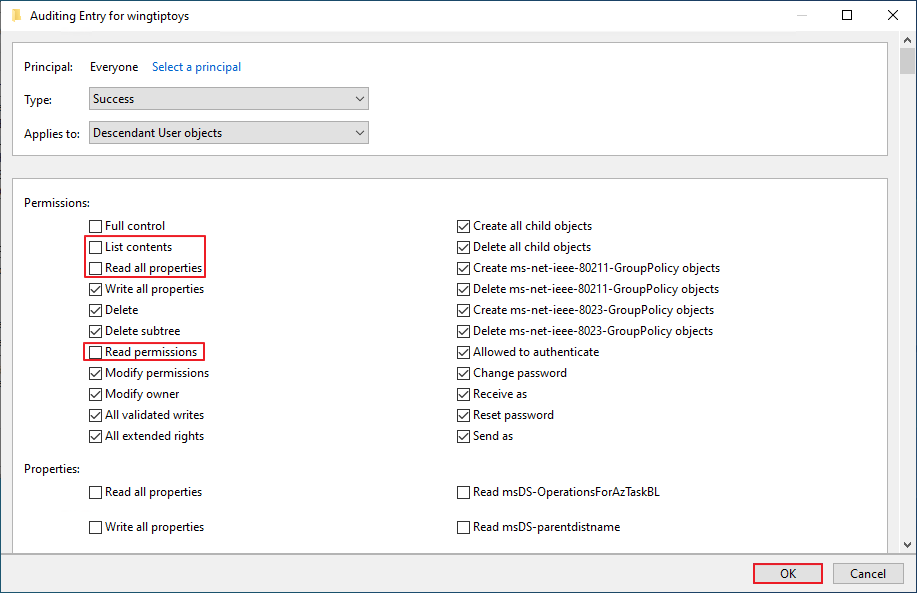Check the List contents permission
This screenshot has height=593, width=917.
pyautogui.click(x=95, y=247)
